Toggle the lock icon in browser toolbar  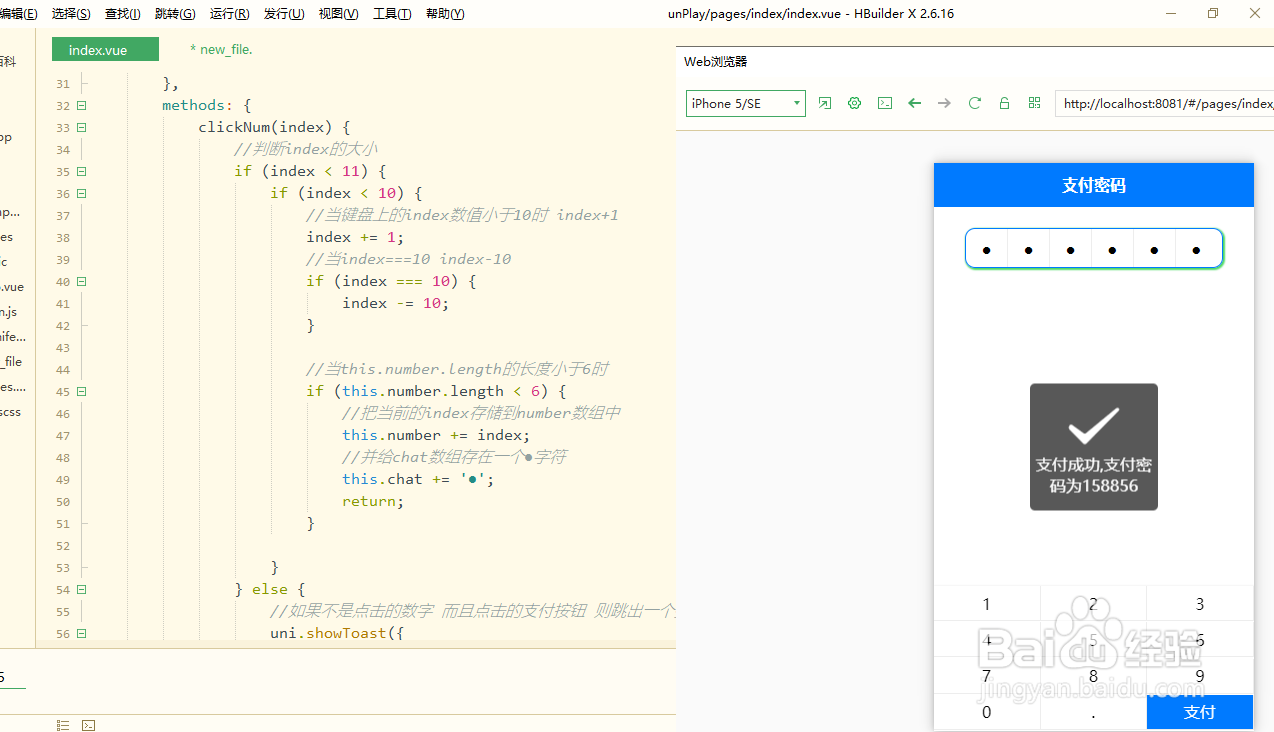click(1005, 103)
